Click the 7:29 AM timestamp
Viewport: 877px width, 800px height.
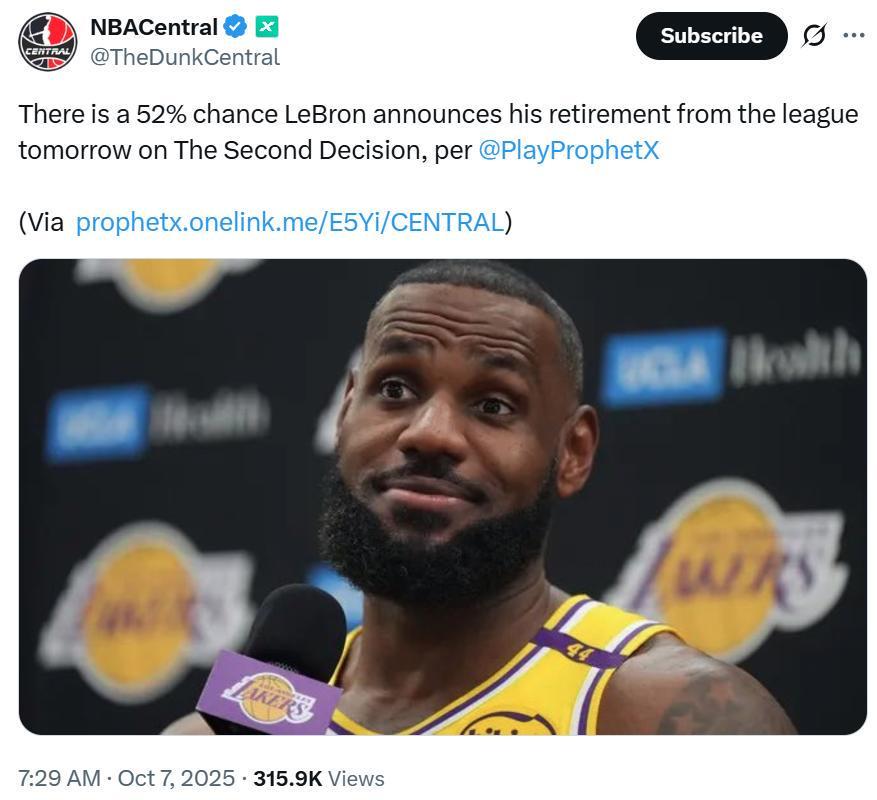(59, 778)
